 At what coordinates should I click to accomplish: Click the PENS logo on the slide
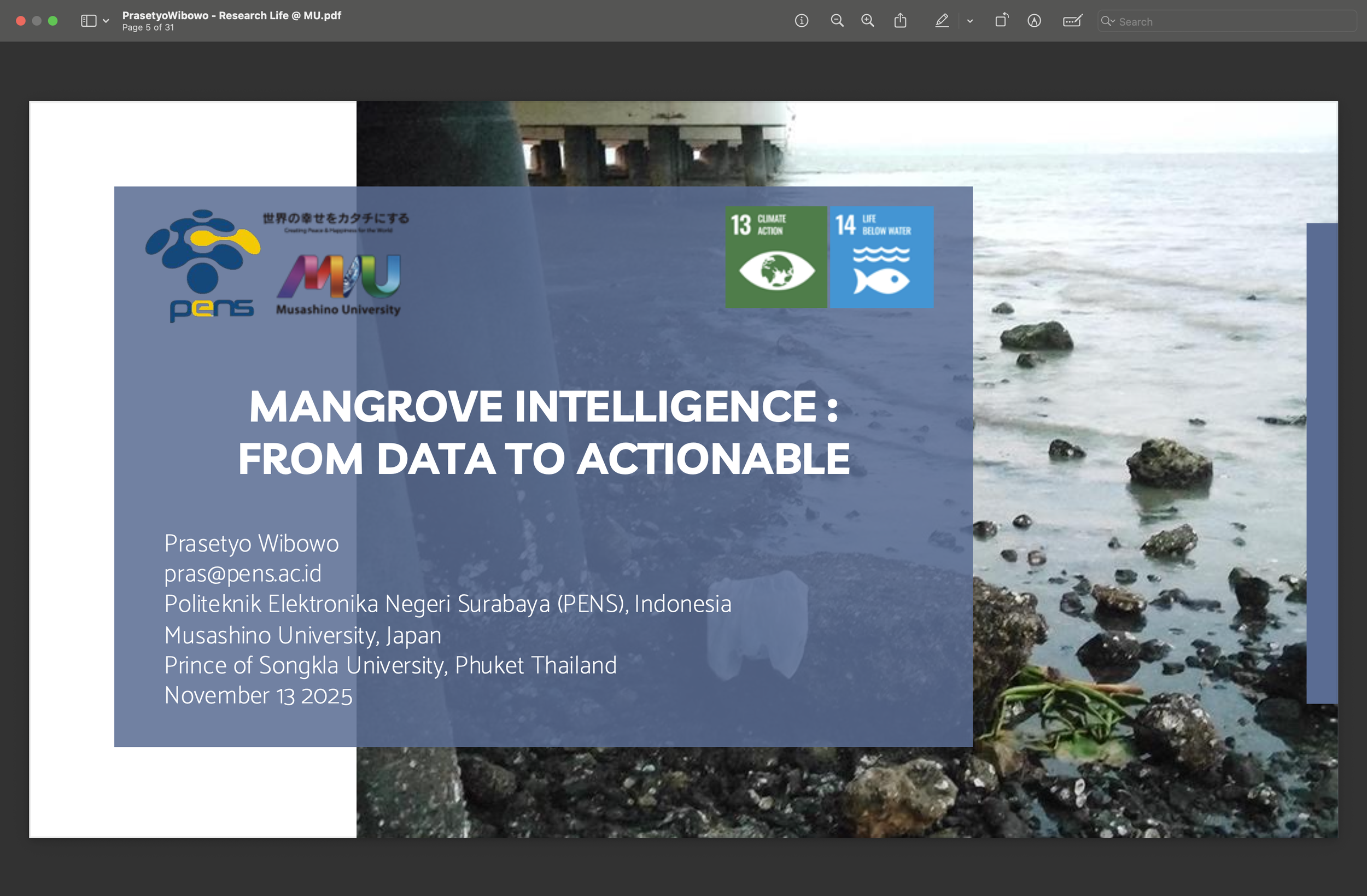pos(204,265)
